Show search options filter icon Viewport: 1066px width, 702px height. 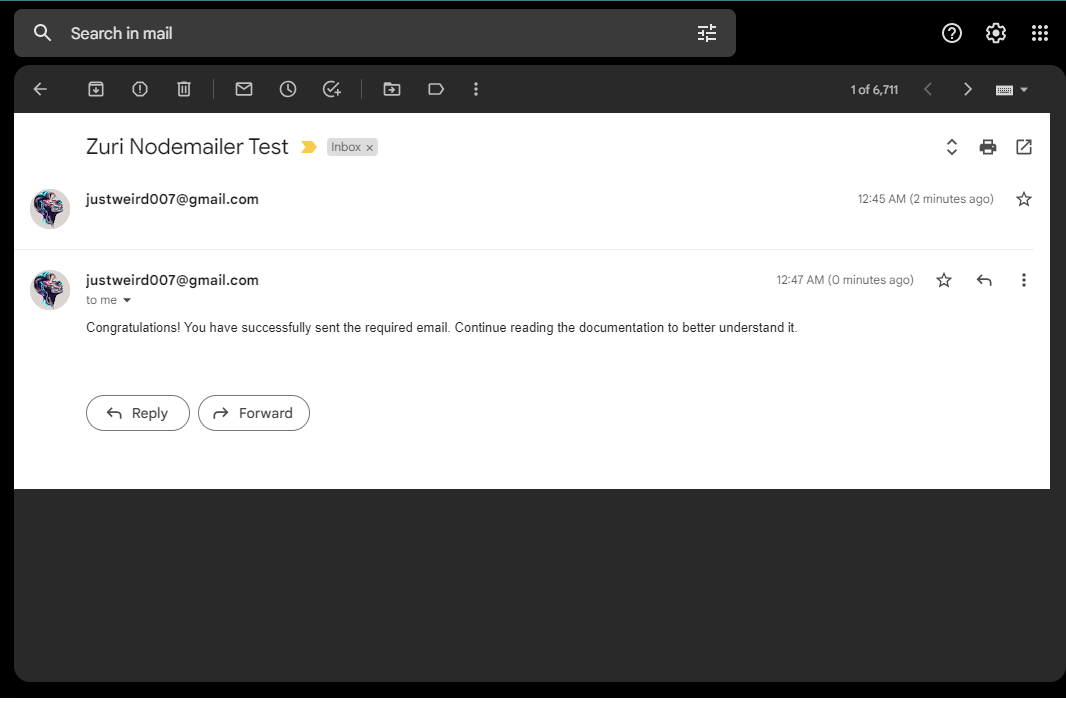707,33
